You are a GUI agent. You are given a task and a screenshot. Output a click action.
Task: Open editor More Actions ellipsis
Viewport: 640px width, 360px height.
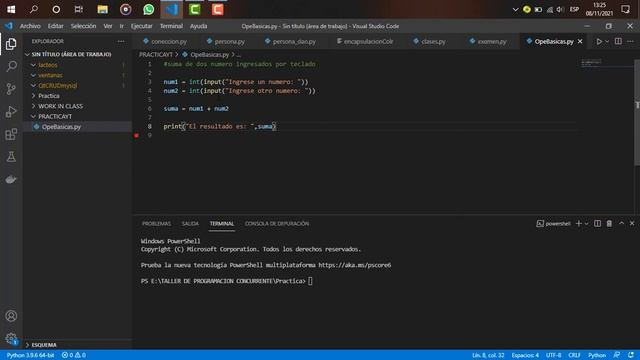tap(630, 41)
